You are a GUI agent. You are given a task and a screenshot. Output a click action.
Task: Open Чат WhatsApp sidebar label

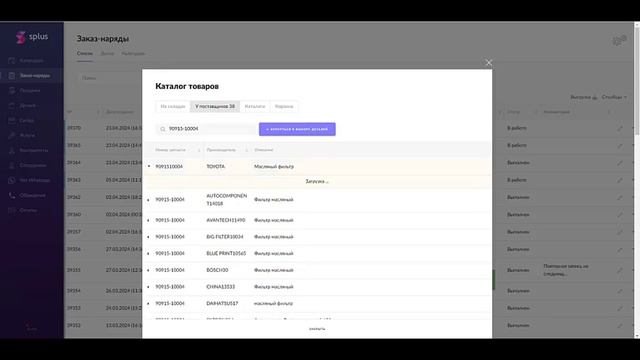[35, 180]
